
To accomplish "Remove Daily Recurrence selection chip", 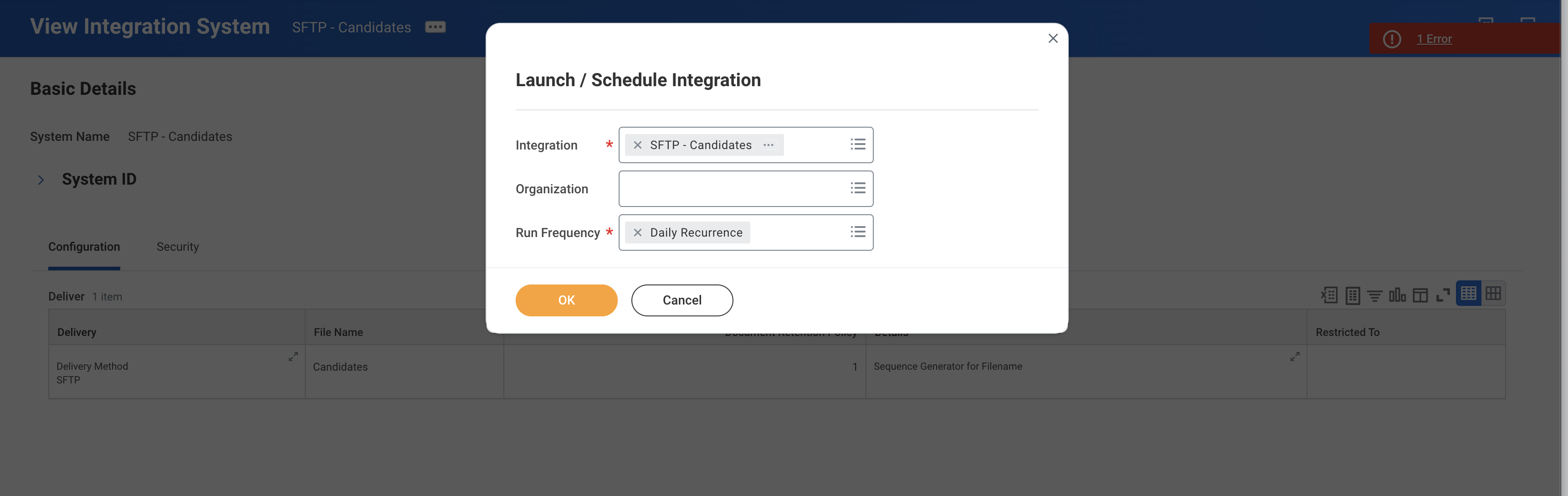I will pyautogui.click(x=637, y=233).
